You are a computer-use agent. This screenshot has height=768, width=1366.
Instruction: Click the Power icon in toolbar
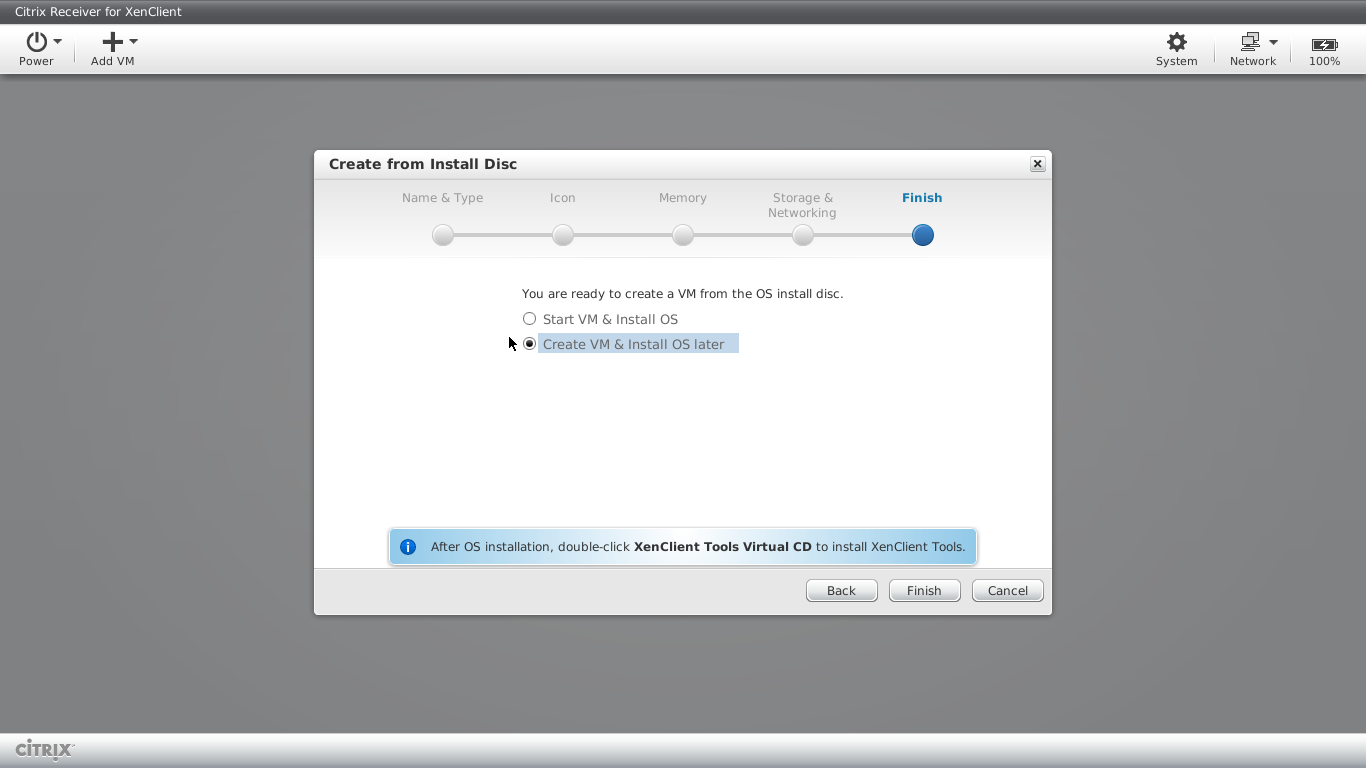click(x=37, y=41)
